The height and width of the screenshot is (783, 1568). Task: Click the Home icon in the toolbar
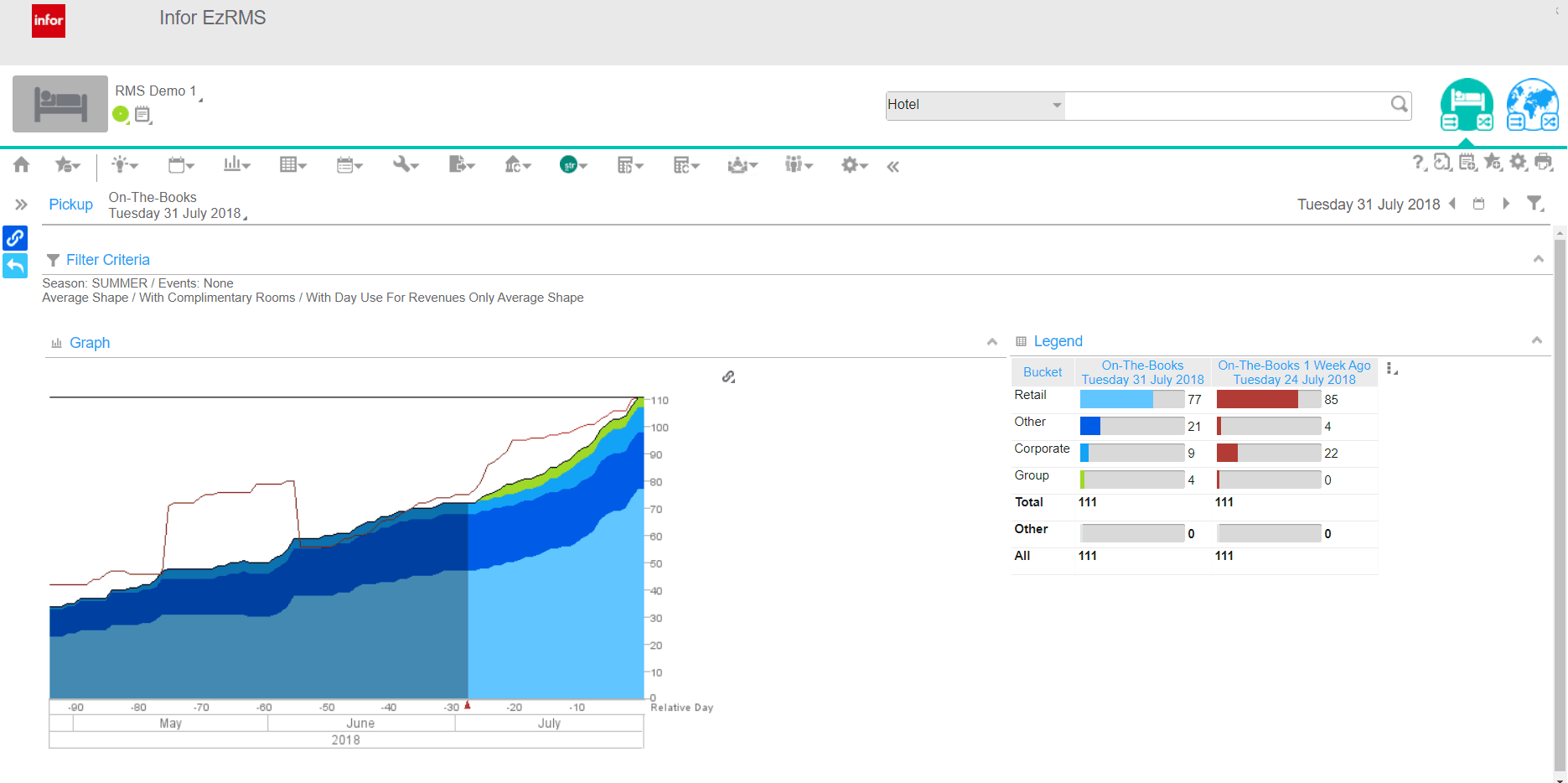click(x=20, y=164)
